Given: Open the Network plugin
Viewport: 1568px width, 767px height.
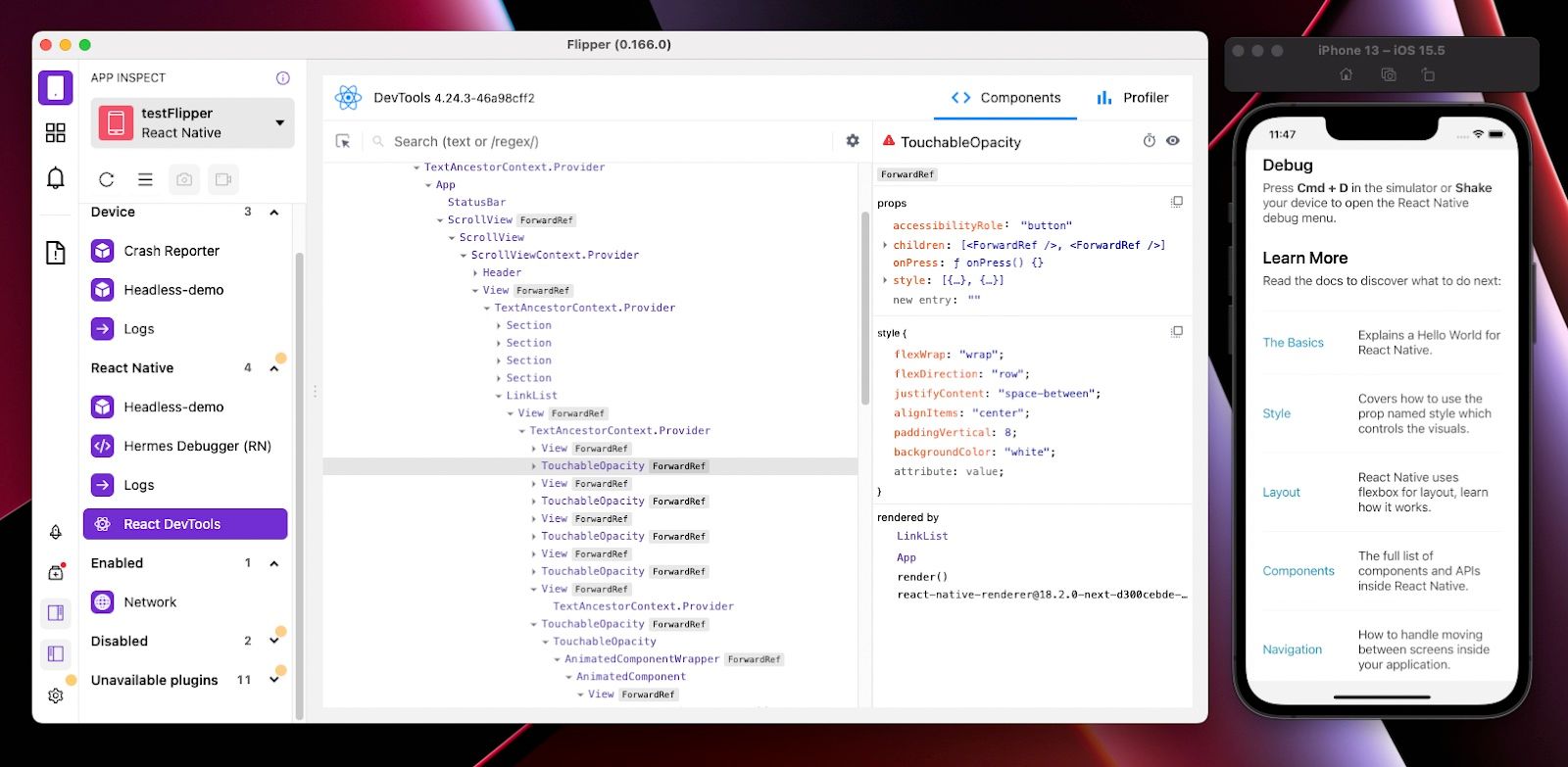Looking at the screenshot, I should pyautogui.click(x=185, y=602).
